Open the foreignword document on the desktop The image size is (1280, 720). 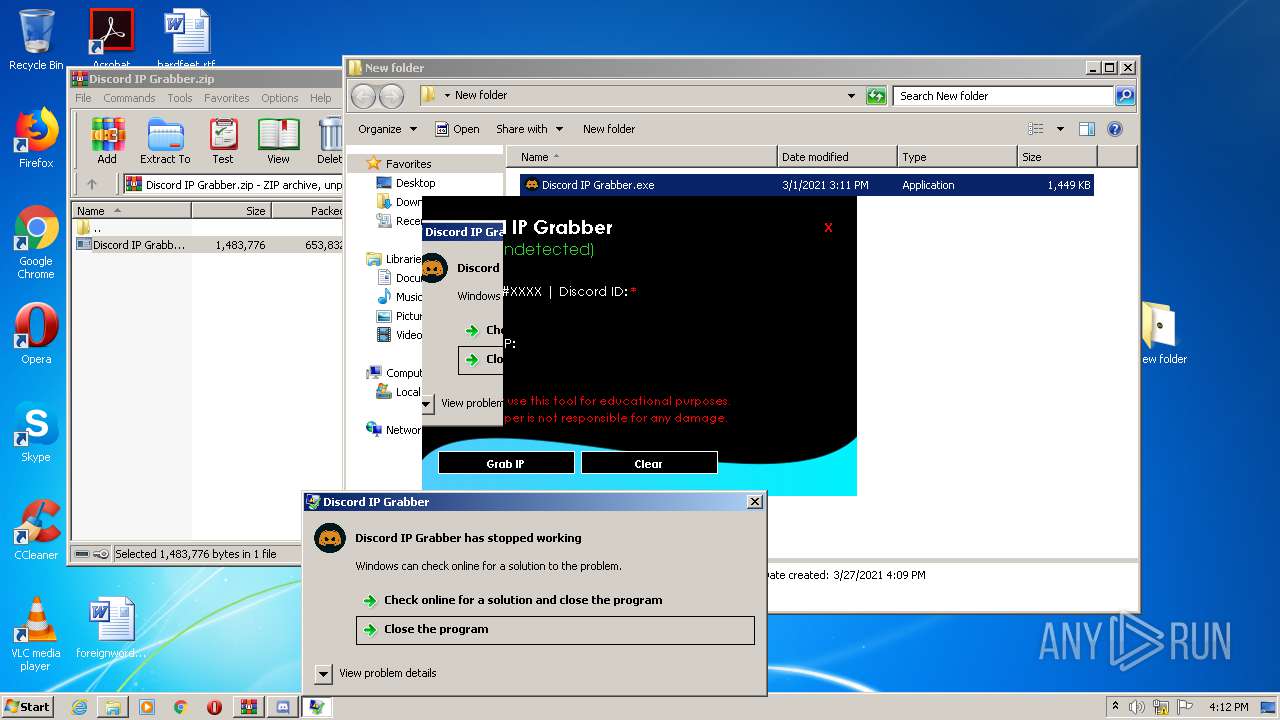(111, 628)
